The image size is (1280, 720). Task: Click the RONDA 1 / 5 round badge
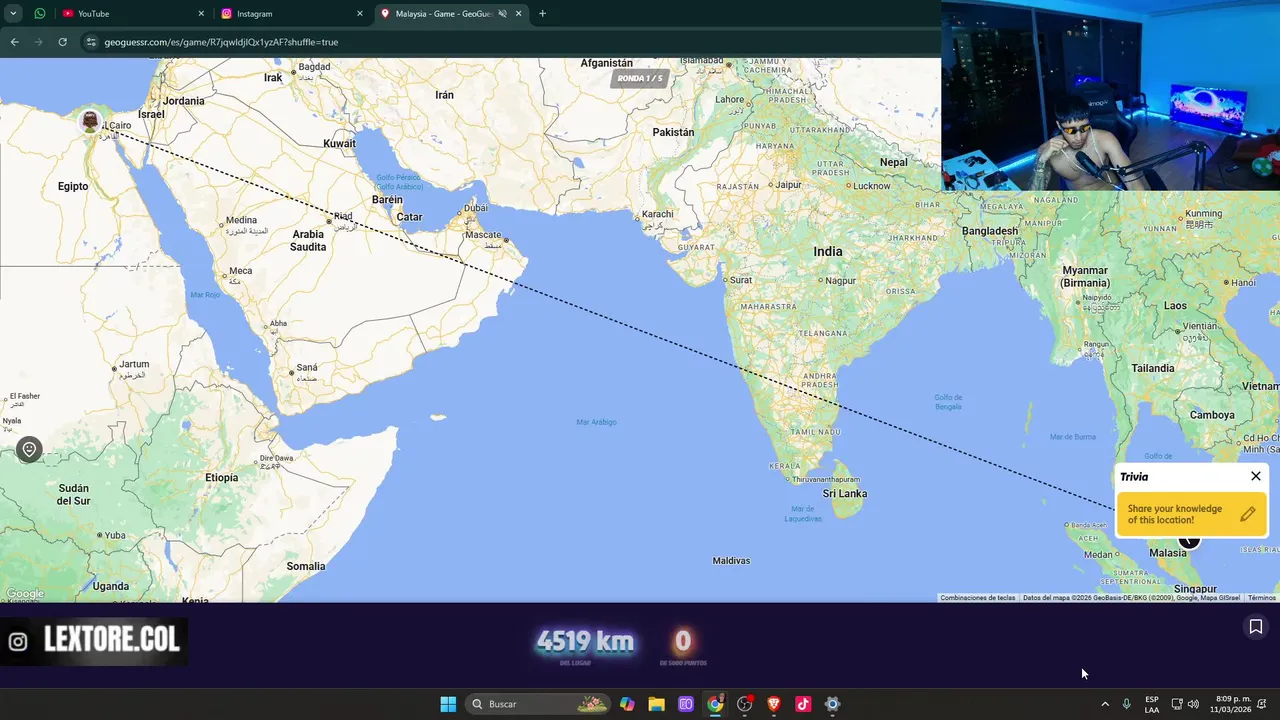639,78
